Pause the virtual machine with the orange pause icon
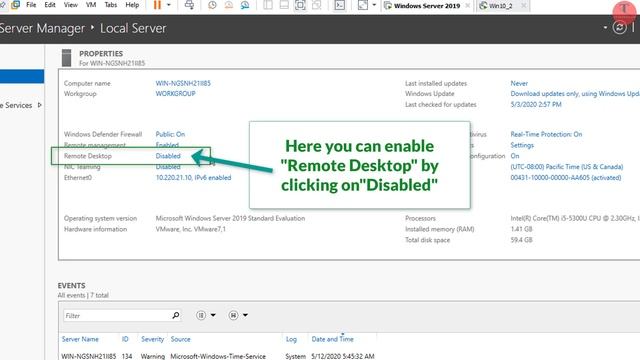 point(157,5)
